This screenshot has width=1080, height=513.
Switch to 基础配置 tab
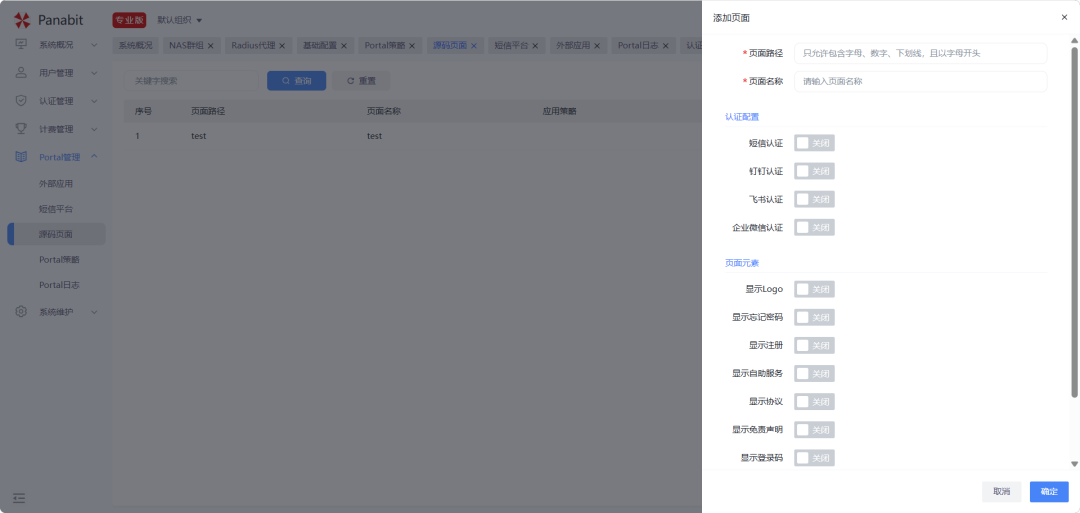(320, 45)
